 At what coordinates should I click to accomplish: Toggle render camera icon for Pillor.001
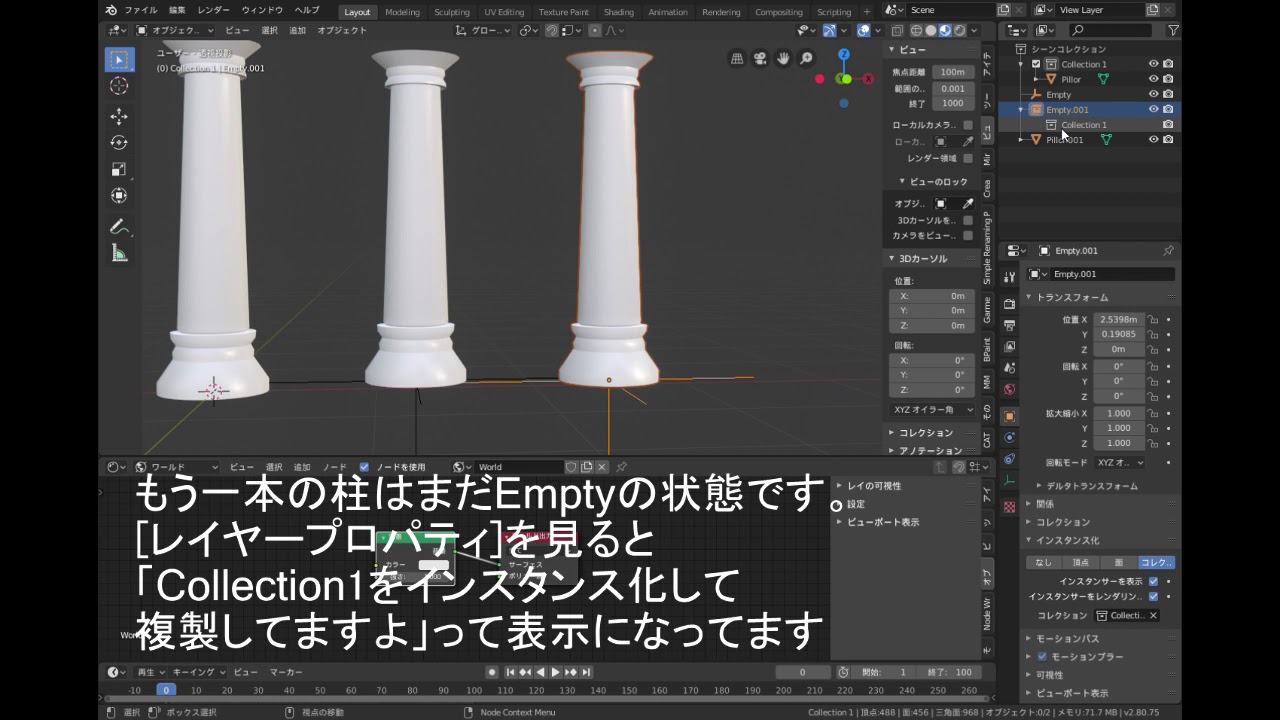click(x=1168, y=140)
